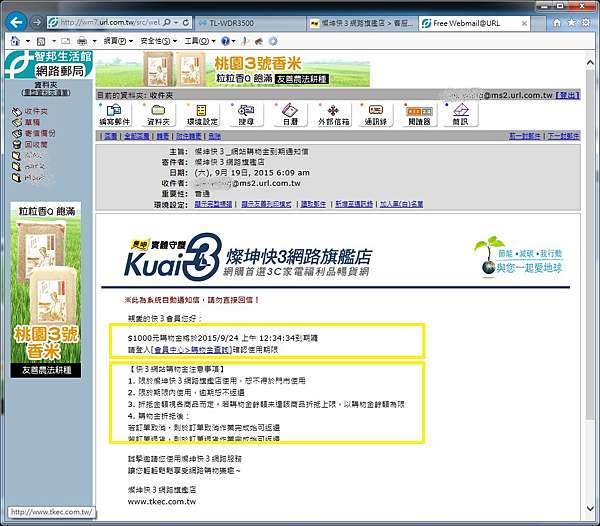Go to the previous mail link
Viewport: 600px width, 526px height.
coord(525,136)
